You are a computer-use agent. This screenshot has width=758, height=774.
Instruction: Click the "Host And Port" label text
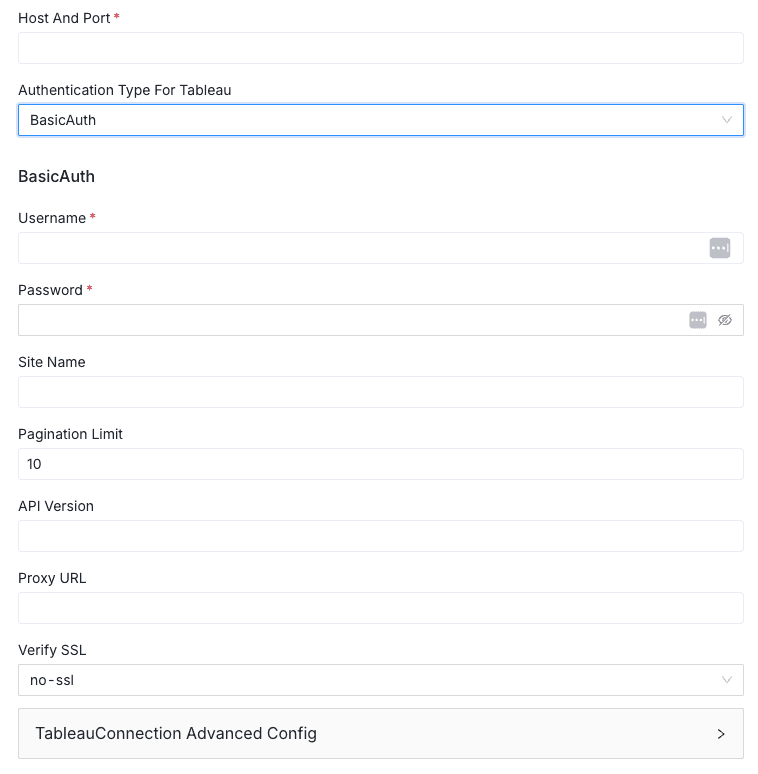coord(64,18)
